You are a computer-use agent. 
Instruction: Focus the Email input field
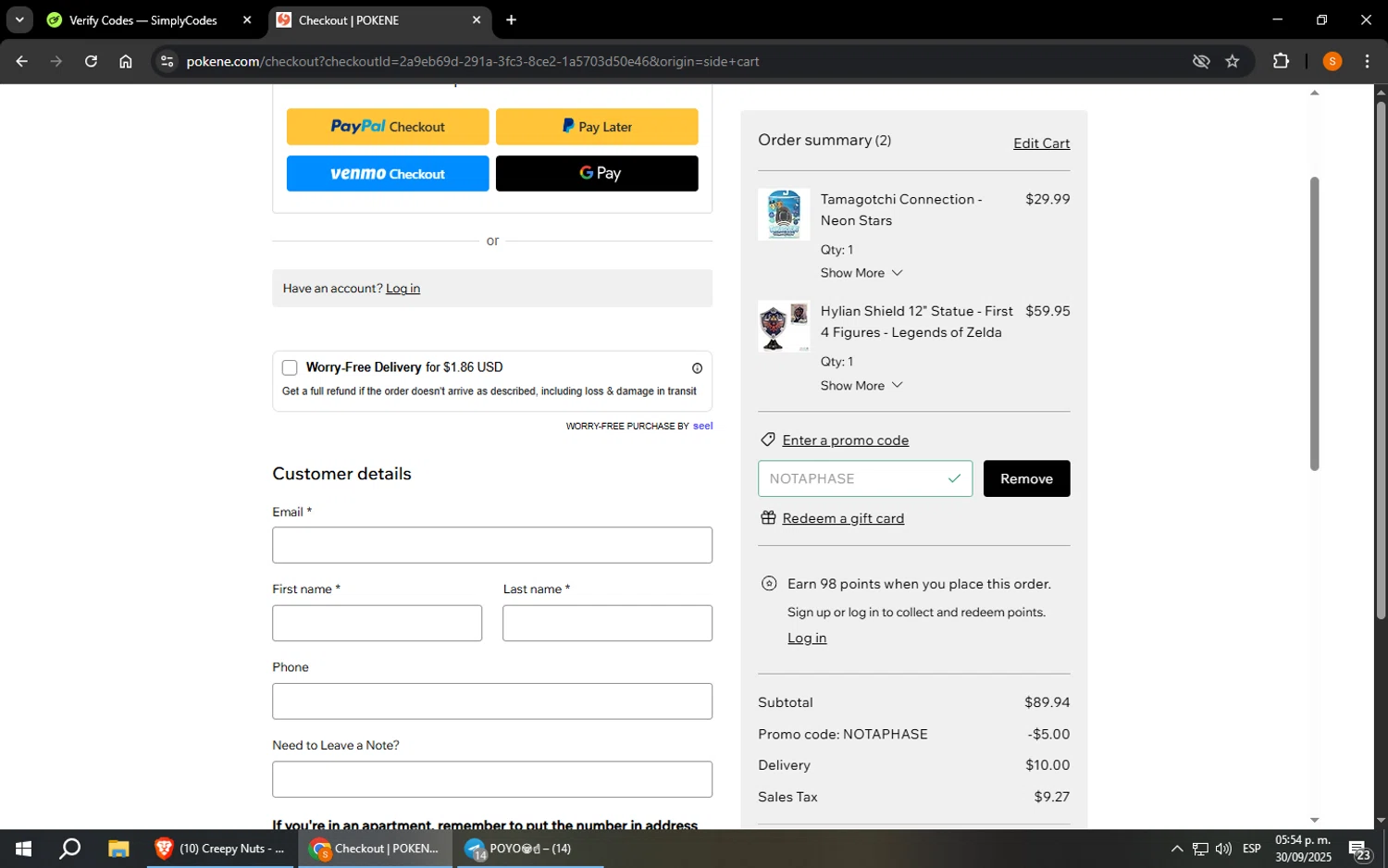click(x=492, y=545)
